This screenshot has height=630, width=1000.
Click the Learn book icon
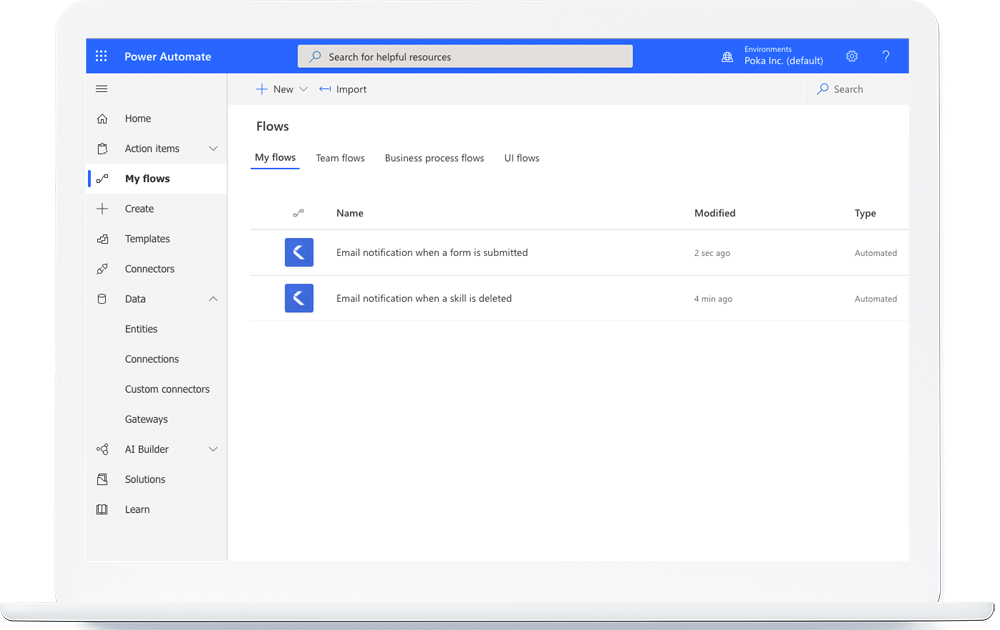pos(102,509)
